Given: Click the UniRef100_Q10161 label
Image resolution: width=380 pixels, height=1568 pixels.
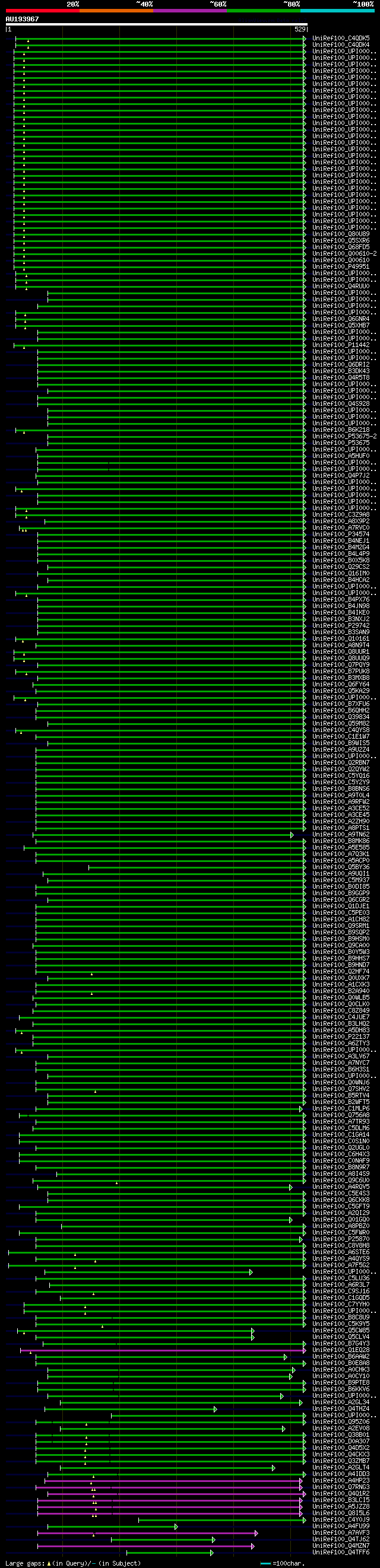Looking at the screenshot, I should (341, 639).
